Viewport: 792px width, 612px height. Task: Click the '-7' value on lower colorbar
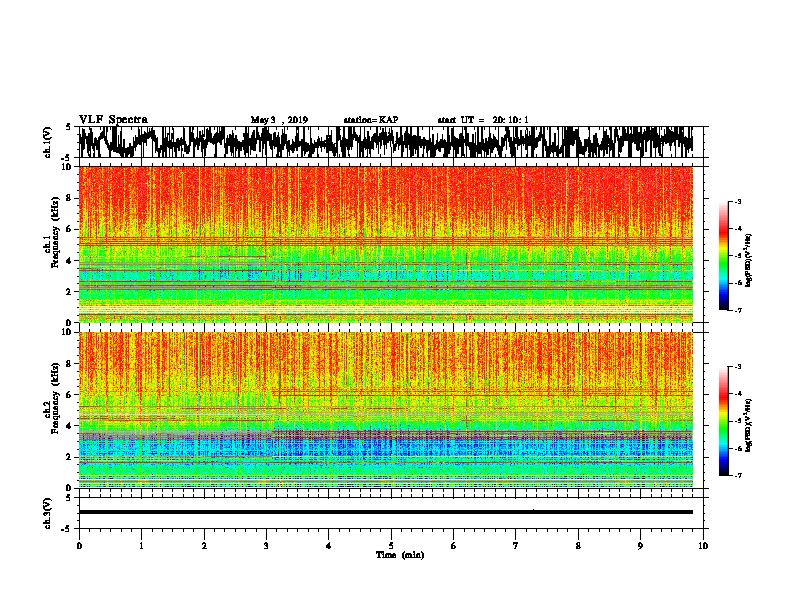pos(737,475)
